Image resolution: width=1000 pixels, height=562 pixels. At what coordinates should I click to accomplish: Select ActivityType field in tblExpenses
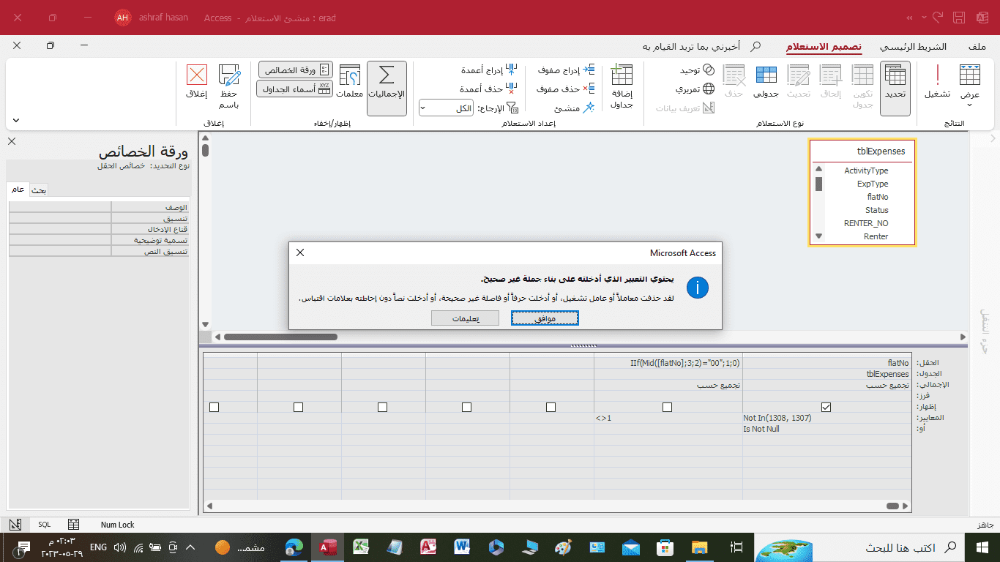[x=866, y=170]
